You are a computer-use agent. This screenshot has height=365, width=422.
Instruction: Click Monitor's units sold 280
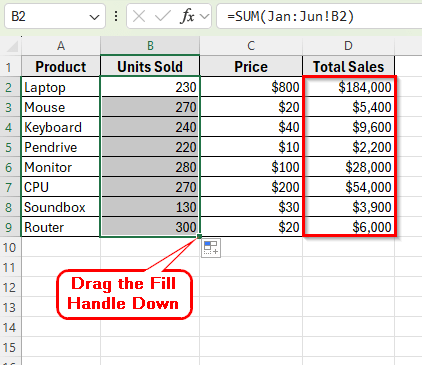150,167
